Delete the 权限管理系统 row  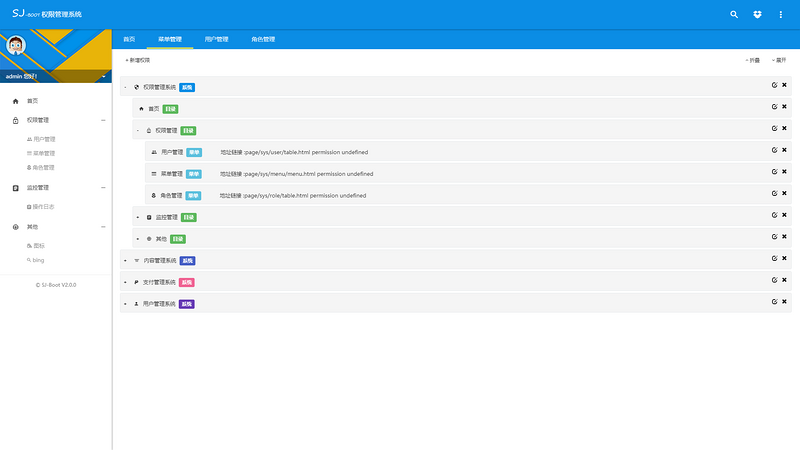pos(784,85)
